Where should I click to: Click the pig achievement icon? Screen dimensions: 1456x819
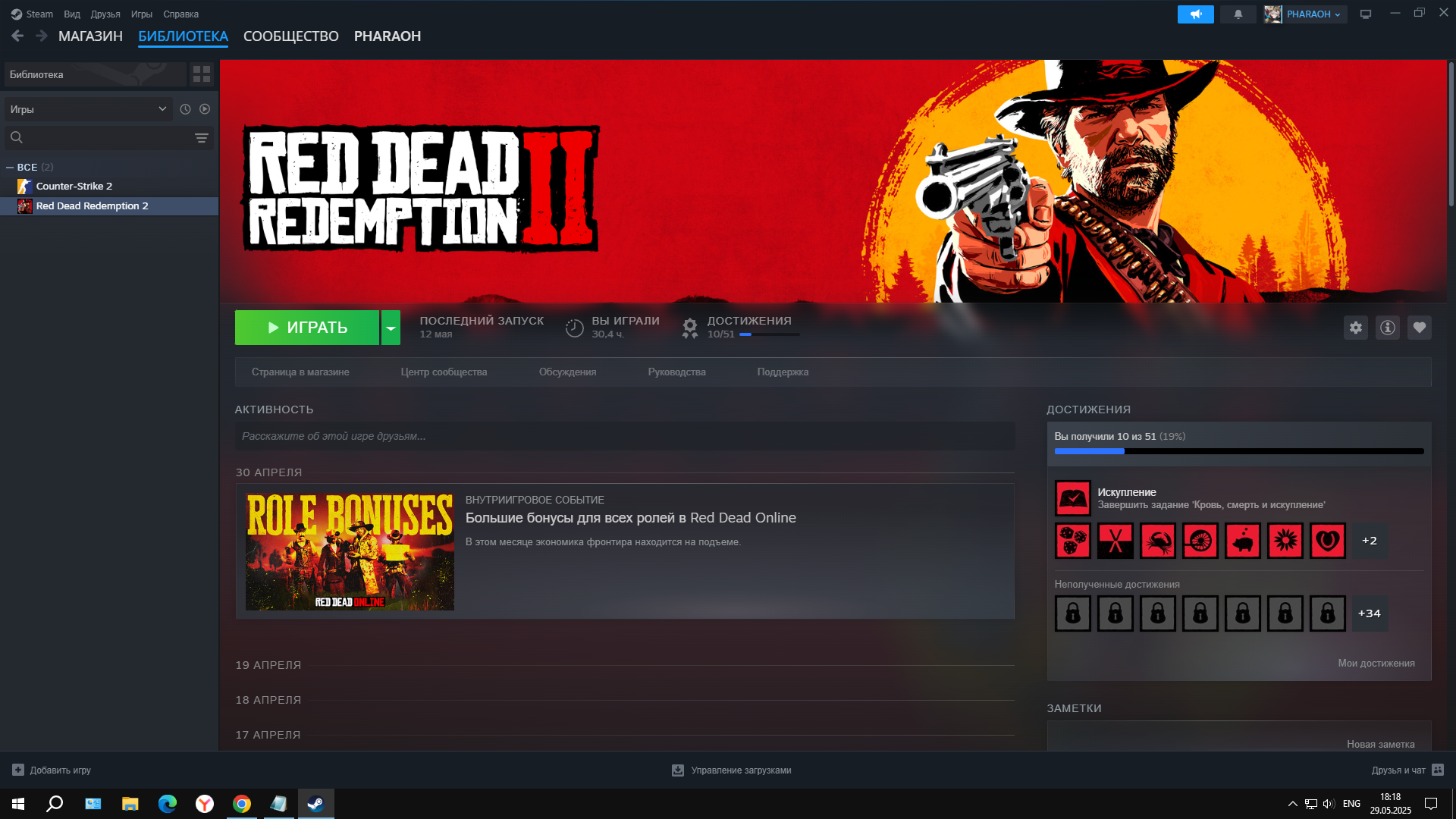1243,541
